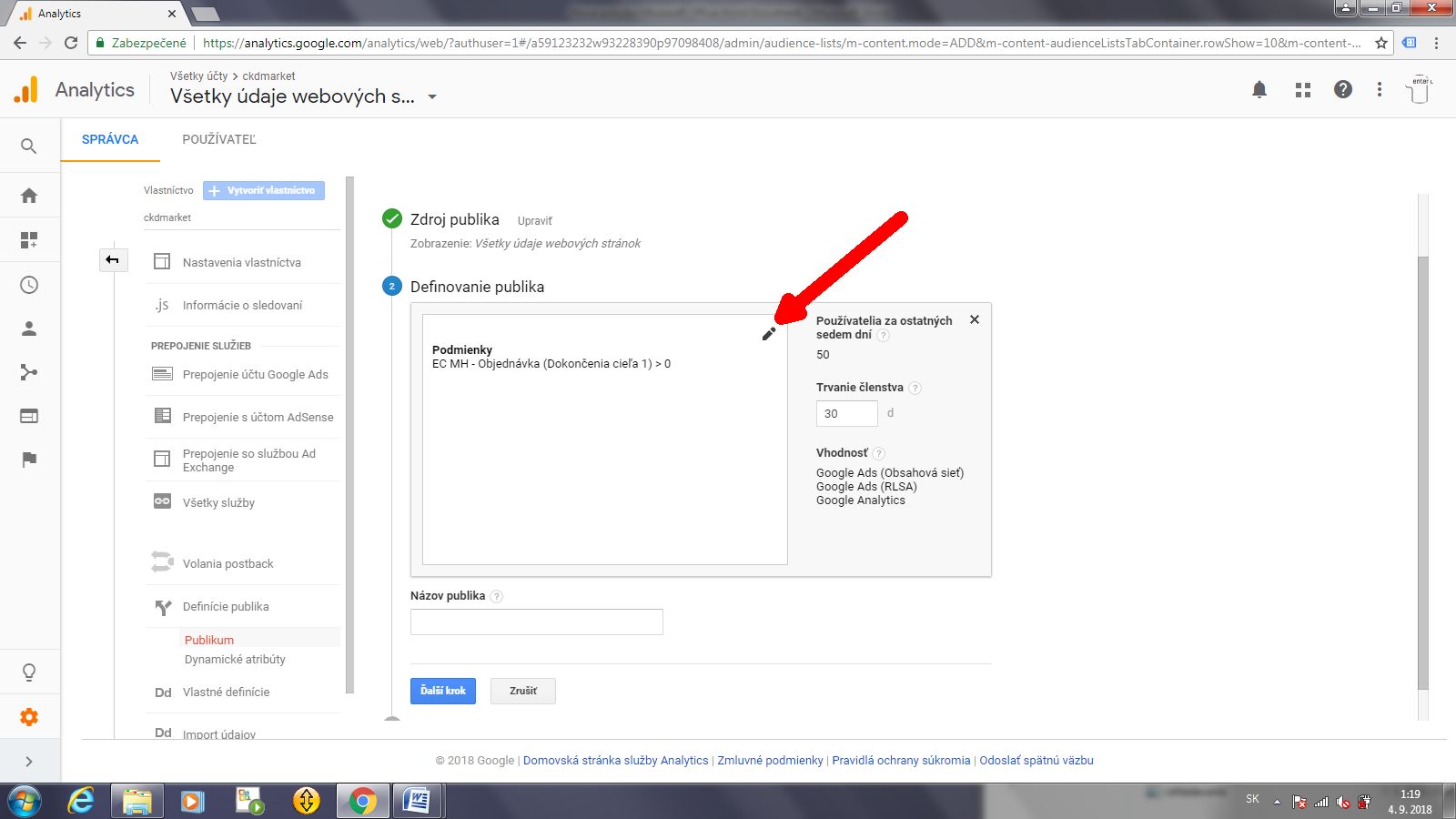Image resolution: width=1456 pixels, height=819 pixels.
Task: Click Ďalší krok button
Action: click(443, 691)
